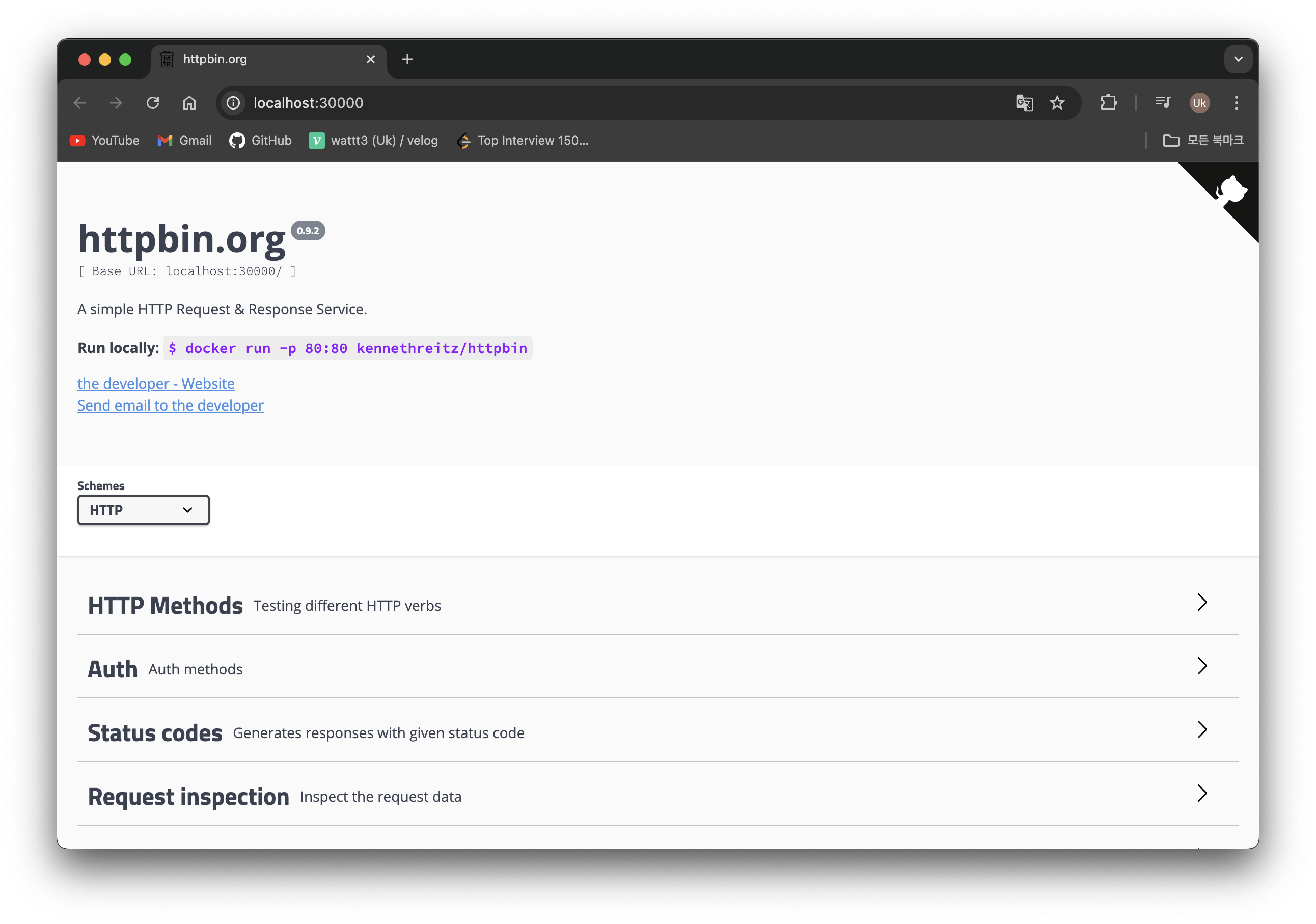1316x924 pixels.
Task: Go to the home page icon
Action: point(189,103)
